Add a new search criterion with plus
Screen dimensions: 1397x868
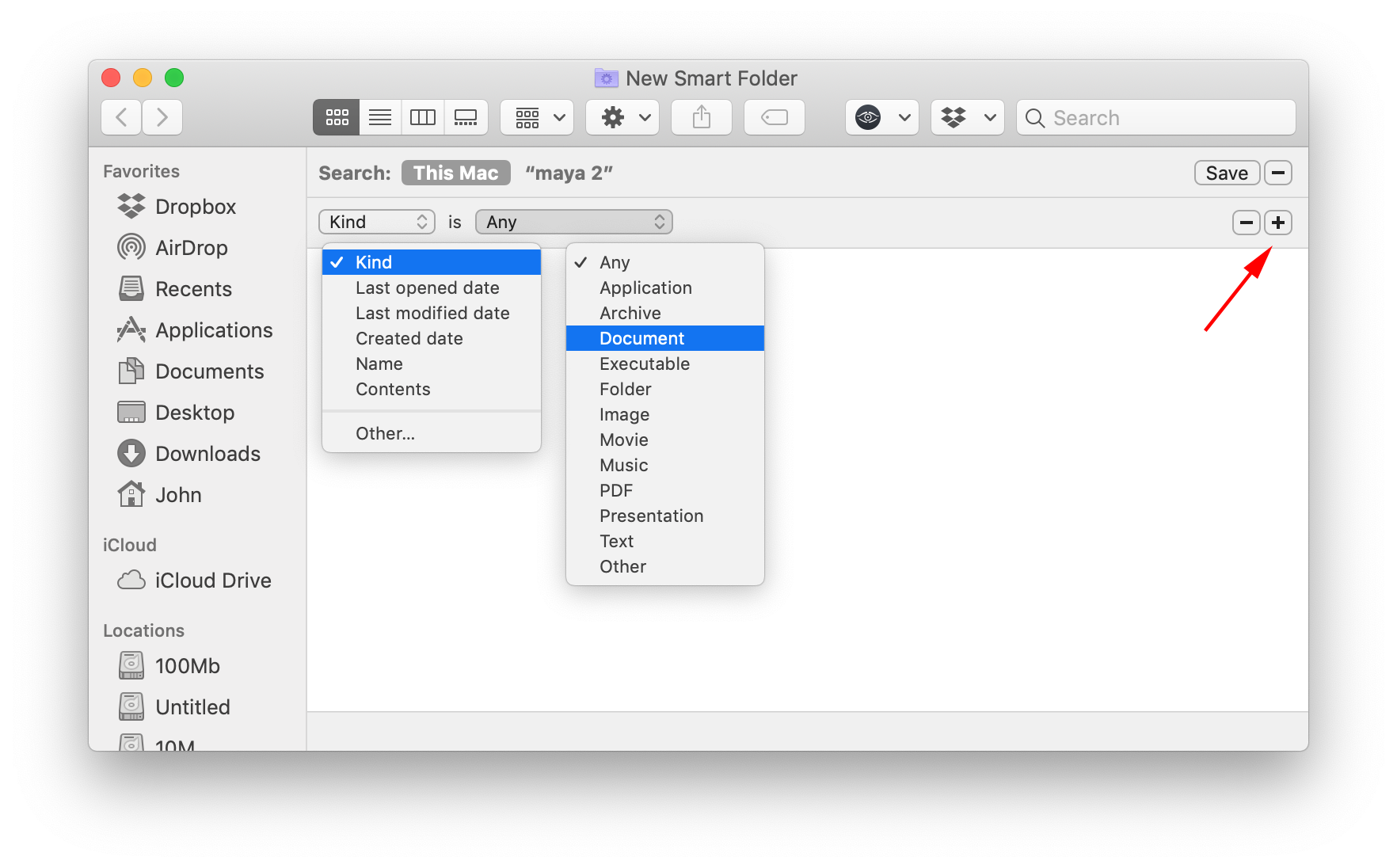1277,223
